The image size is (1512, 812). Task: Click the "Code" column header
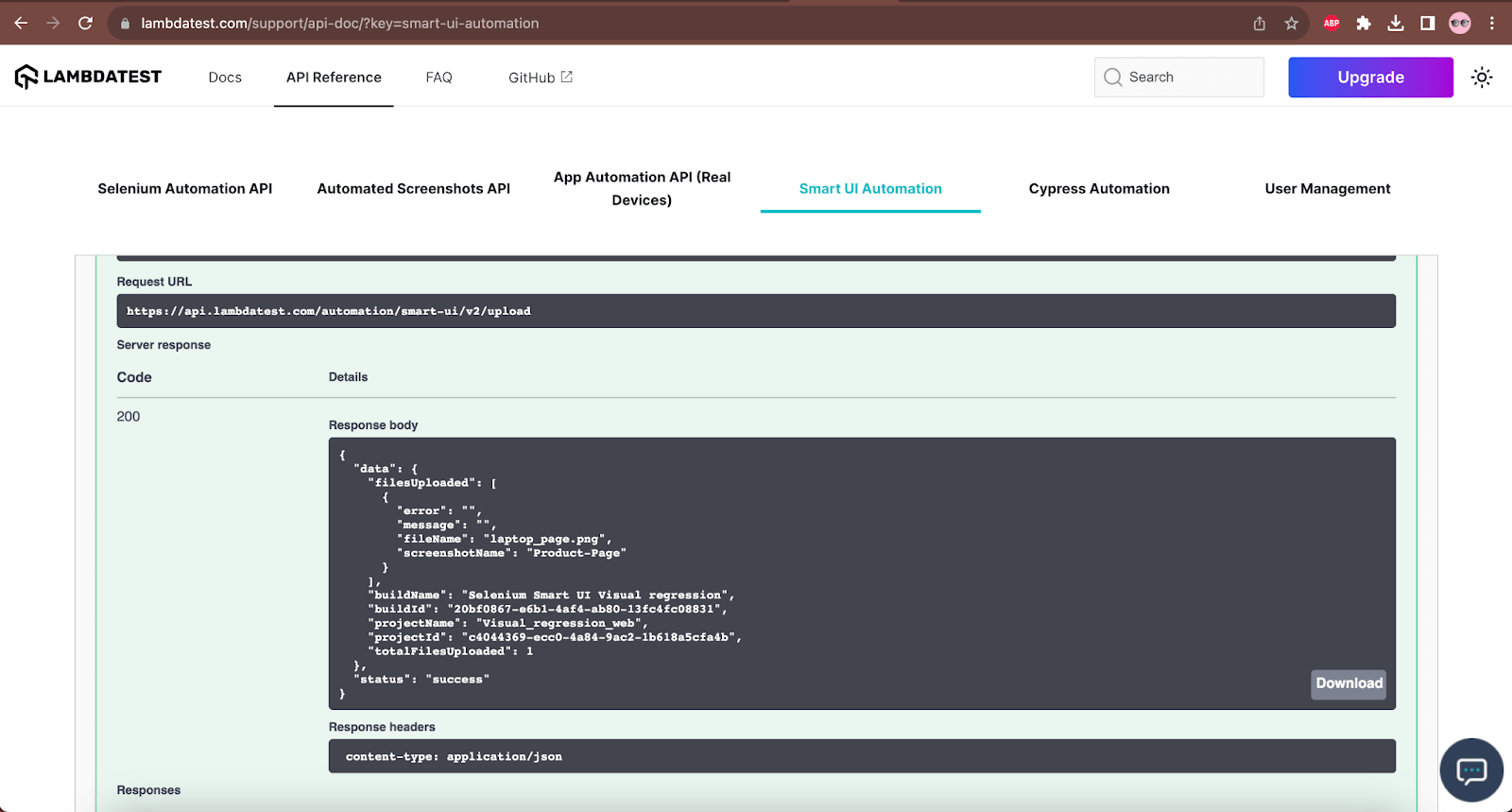134,377
